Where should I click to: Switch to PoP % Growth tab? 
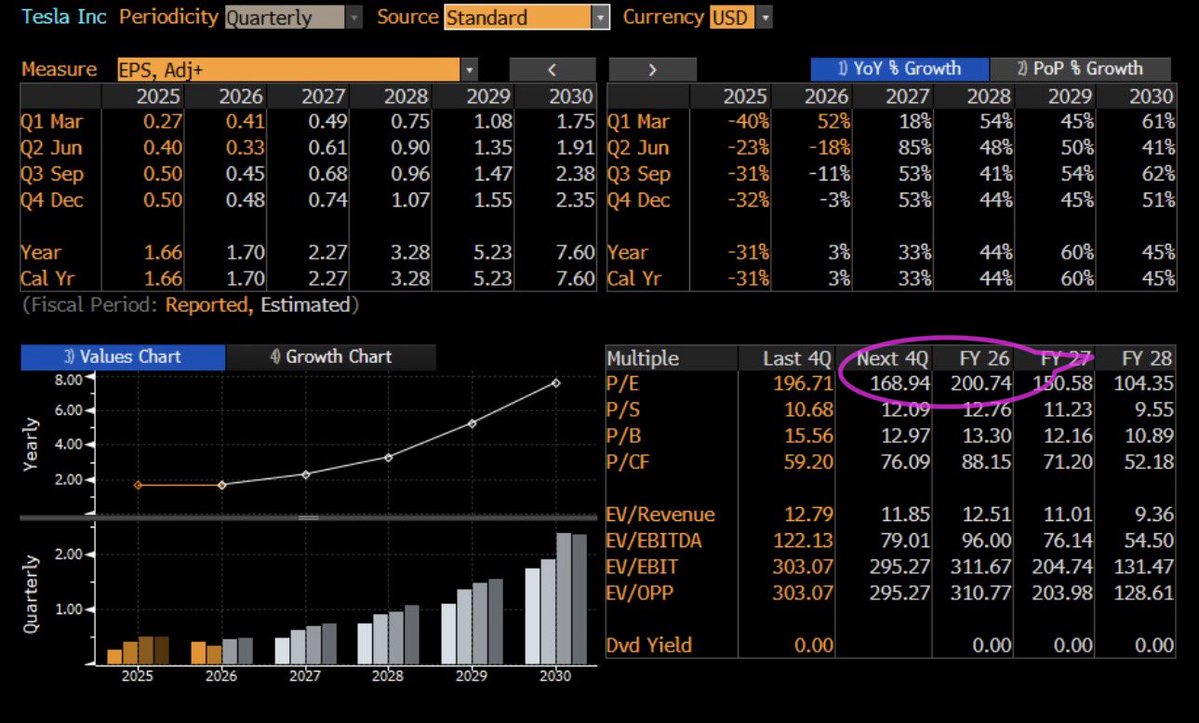tap(1079, 69)
